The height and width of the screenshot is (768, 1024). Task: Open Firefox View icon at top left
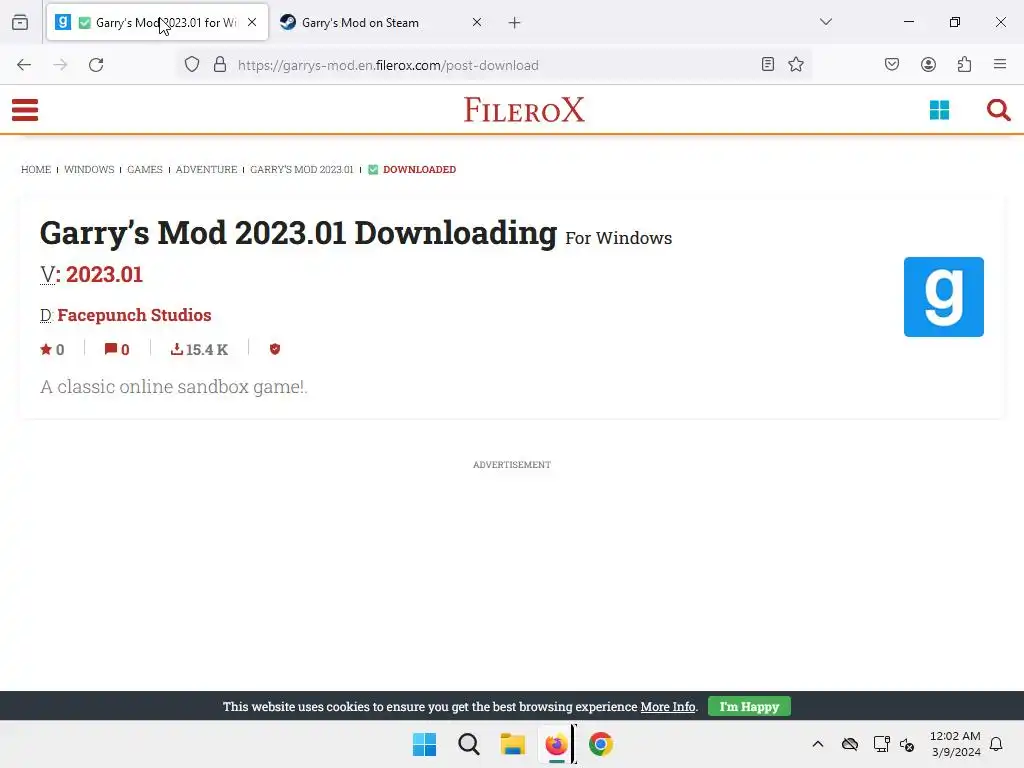coord(20,22)
